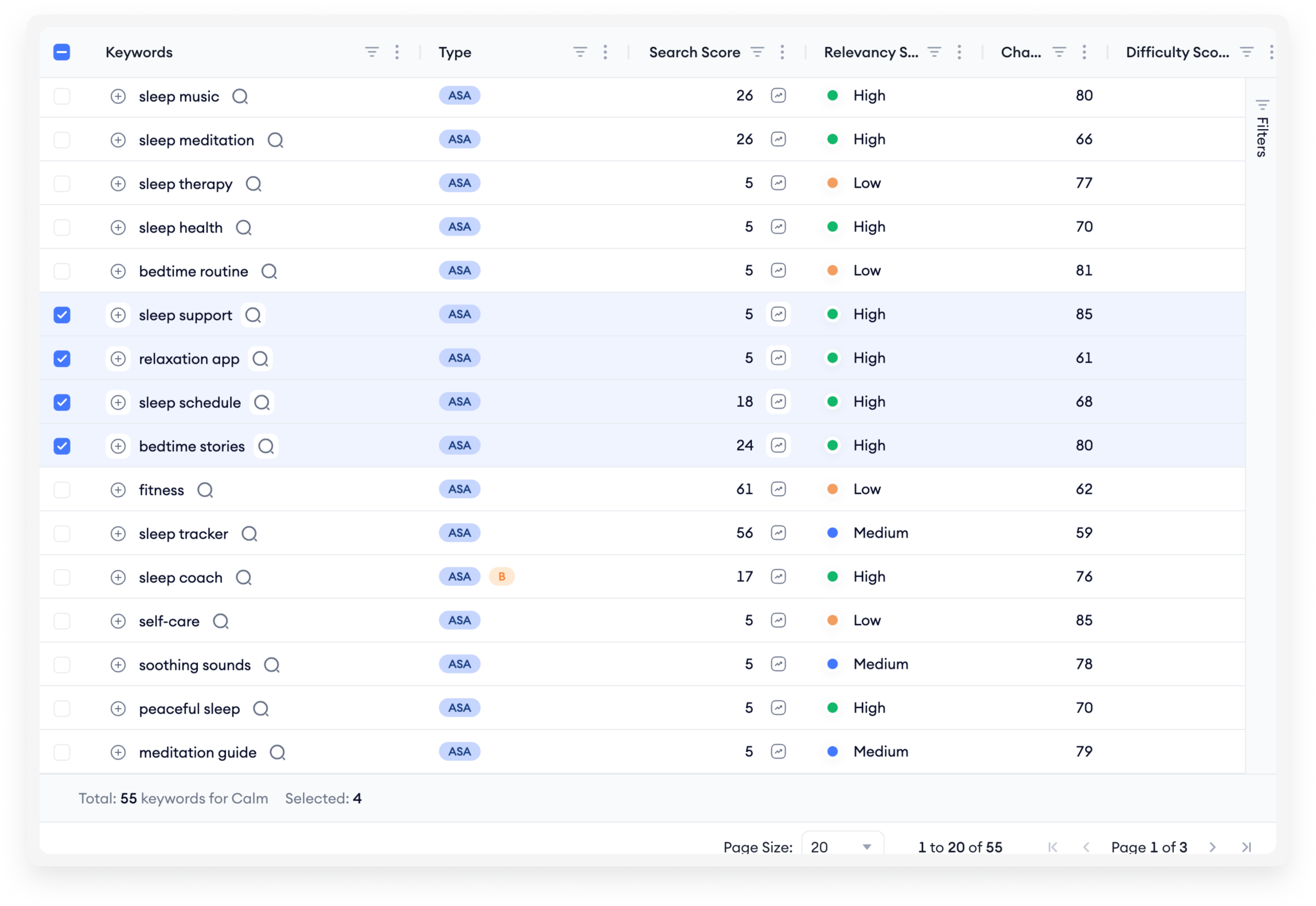
Task: Click the magnifier beside sleep therapy
Action: coord(253,184)
